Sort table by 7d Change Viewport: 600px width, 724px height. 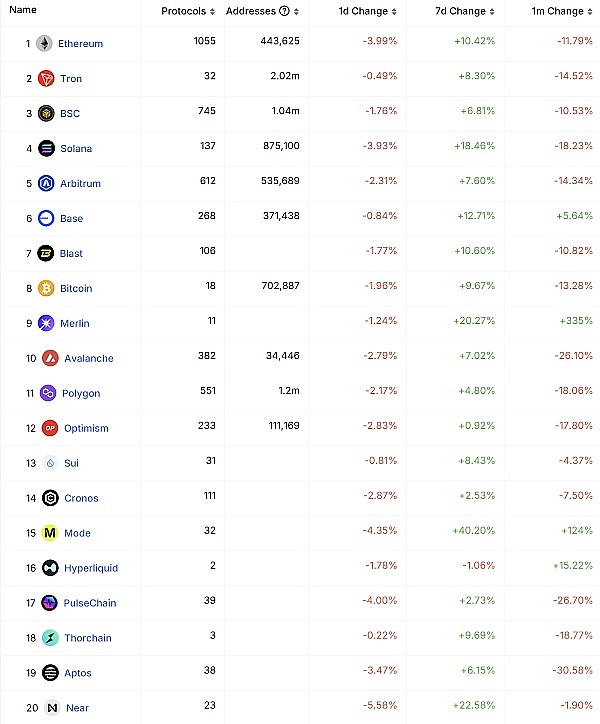[495, 12]
